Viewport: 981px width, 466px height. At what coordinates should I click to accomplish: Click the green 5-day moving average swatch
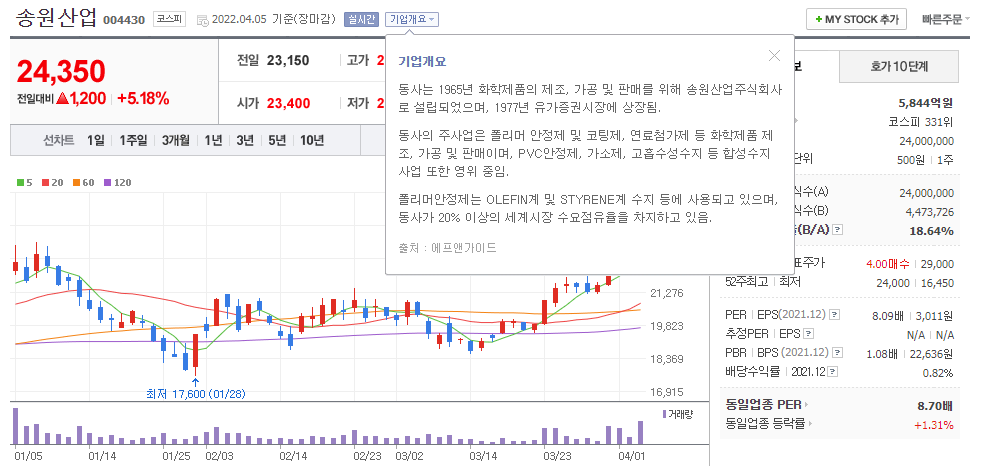point(20,183)
